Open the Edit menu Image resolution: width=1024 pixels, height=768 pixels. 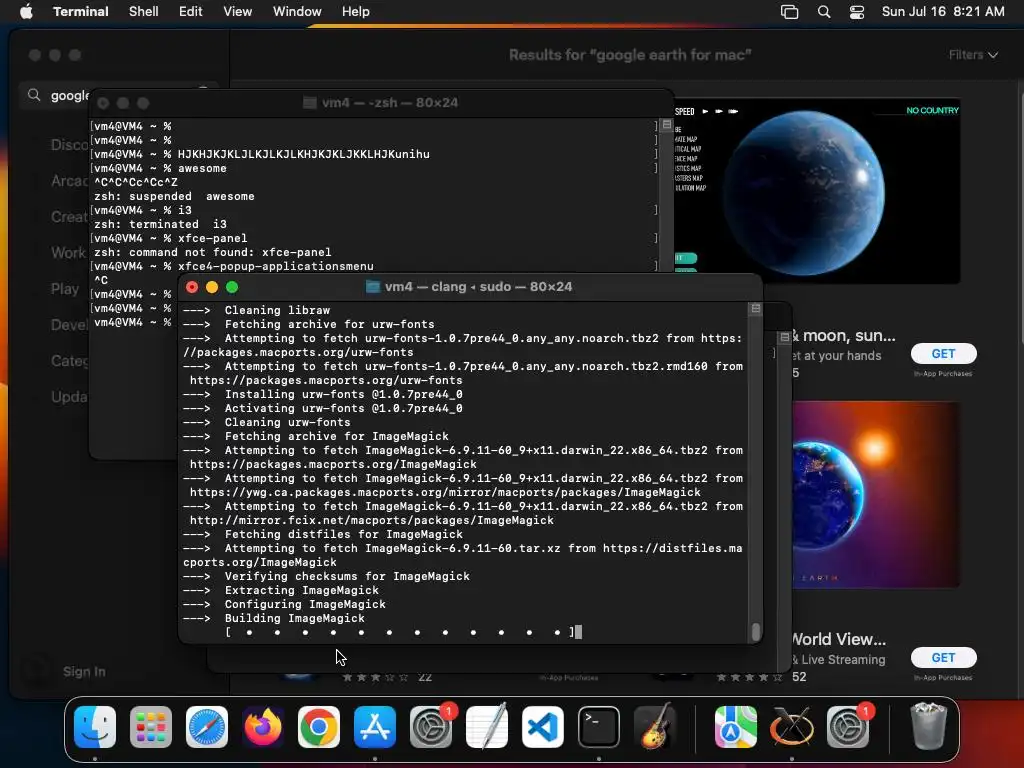191,11
